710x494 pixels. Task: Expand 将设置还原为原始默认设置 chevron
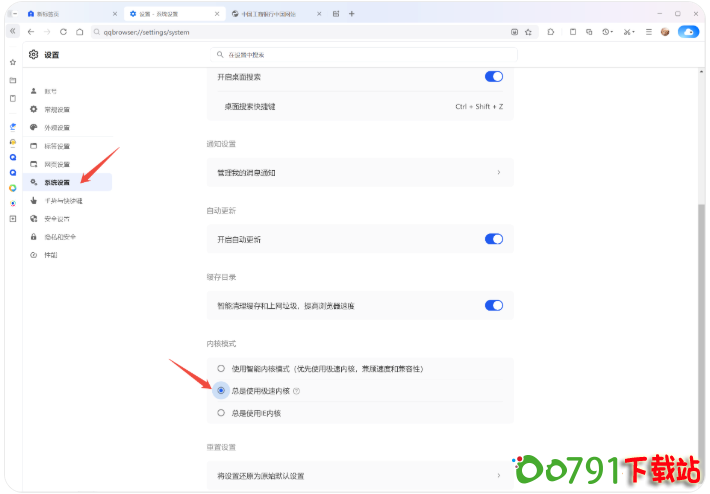click(x=498, y=475)
